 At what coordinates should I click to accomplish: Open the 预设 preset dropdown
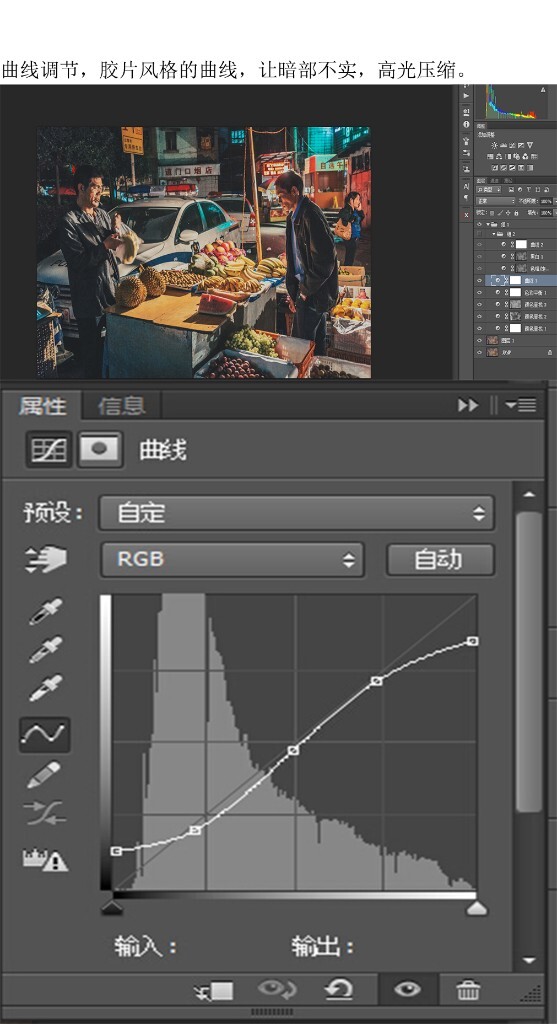click(296, 513)
